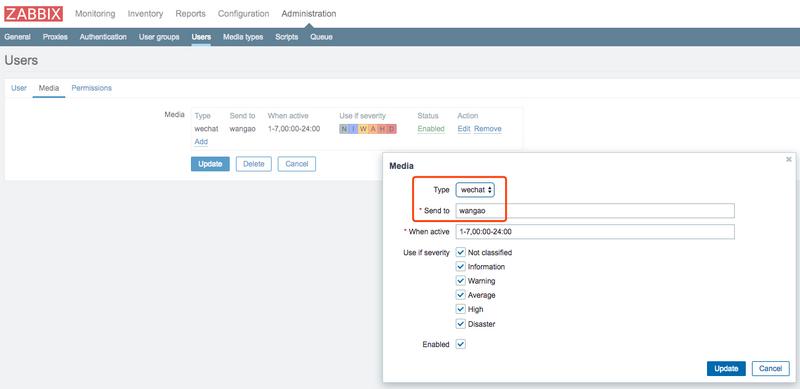
Task: Click the W severity swatch
Action: [363, 129]
